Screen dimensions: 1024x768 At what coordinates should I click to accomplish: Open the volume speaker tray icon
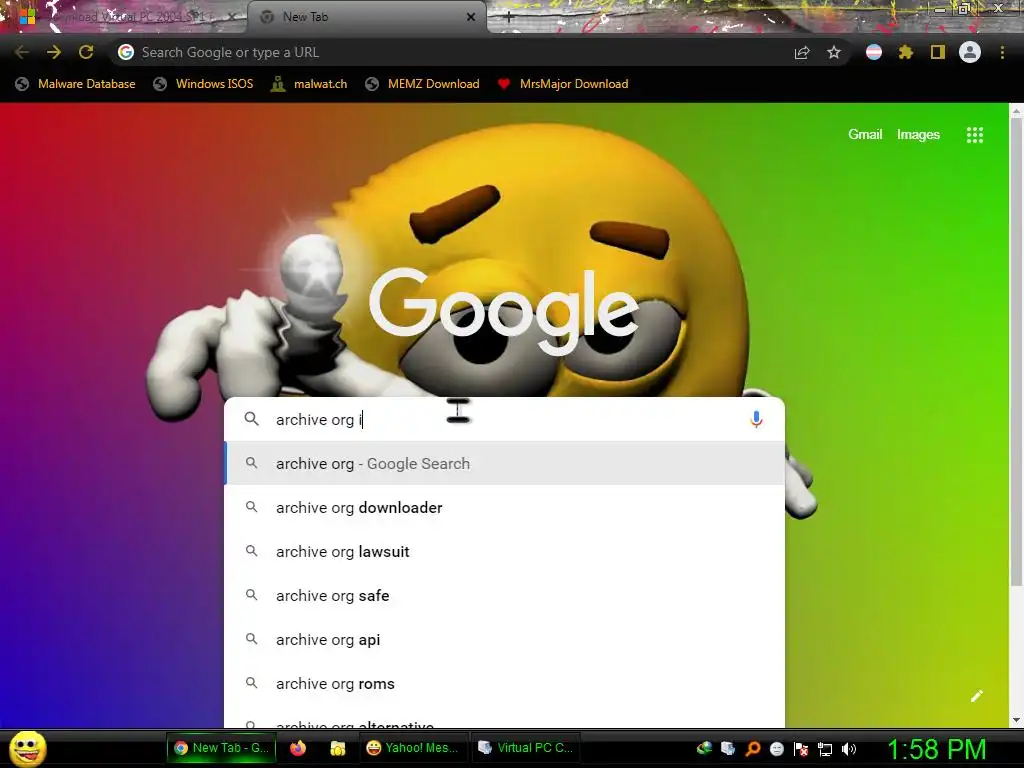pos(848,749)
